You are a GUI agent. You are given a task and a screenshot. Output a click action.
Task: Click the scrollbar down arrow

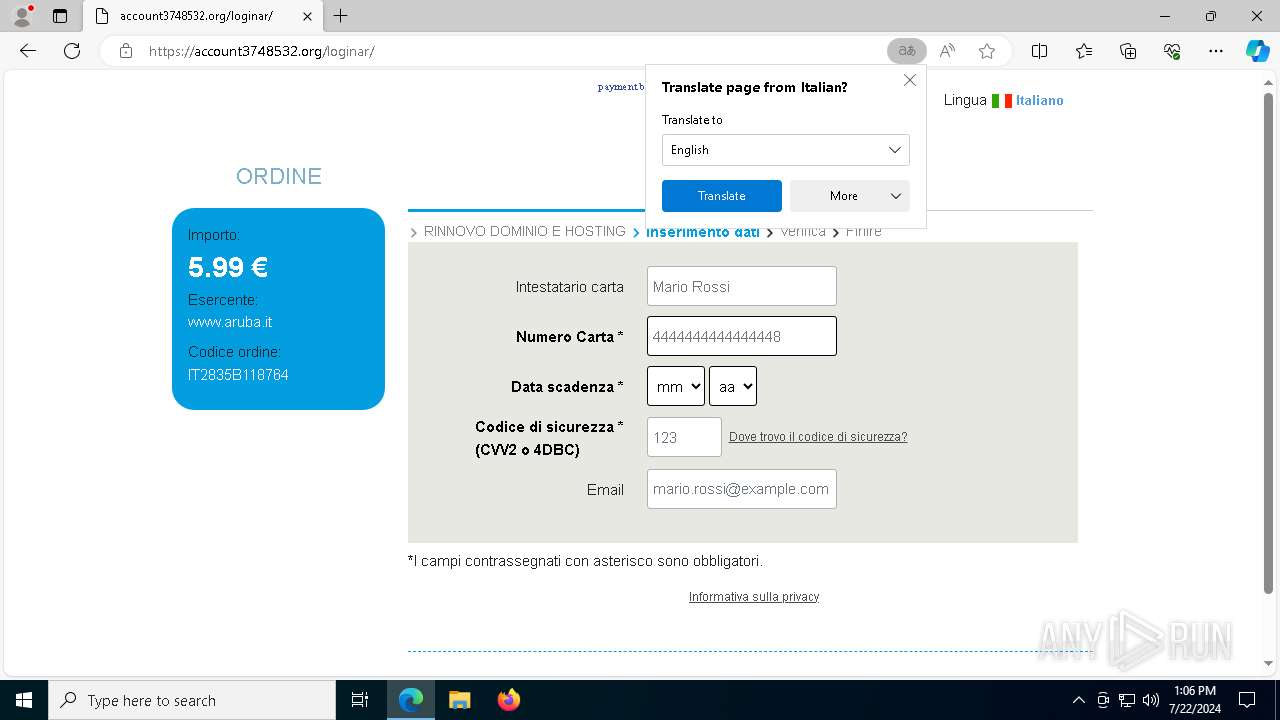point(1269,663)
